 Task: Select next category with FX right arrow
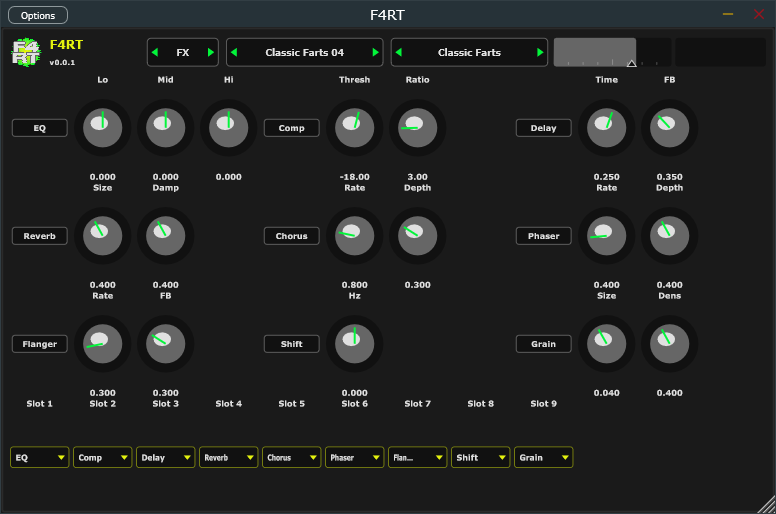pyautogui.click(x=211, y=52)
